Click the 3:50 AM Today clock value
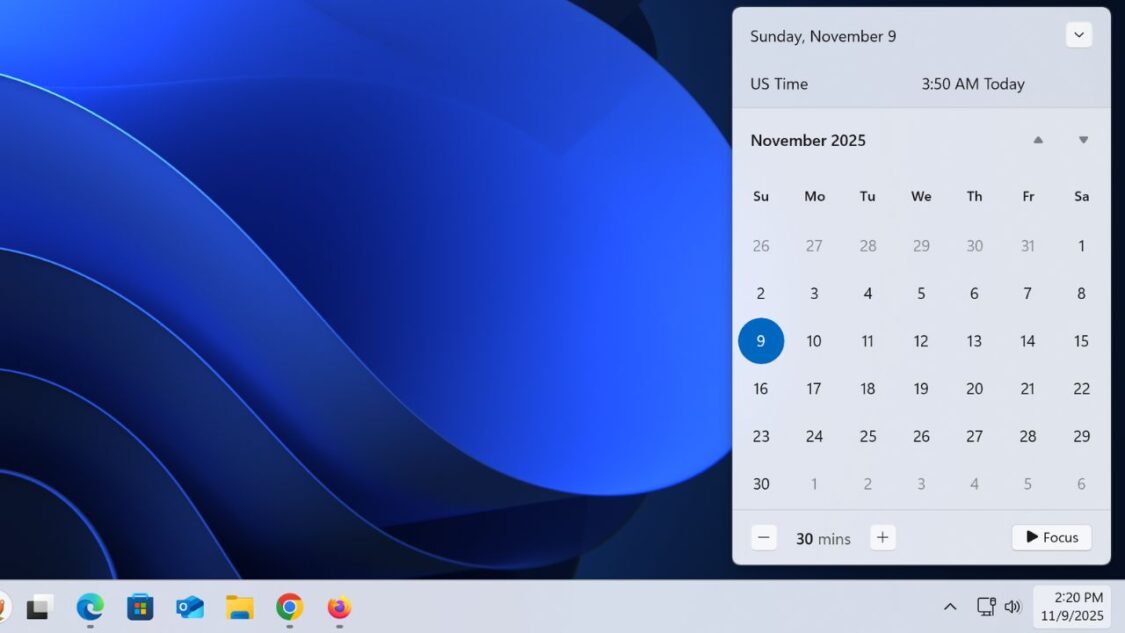Screen dimensions: 1125x633 pyautogui.click(x=973, y=84)
